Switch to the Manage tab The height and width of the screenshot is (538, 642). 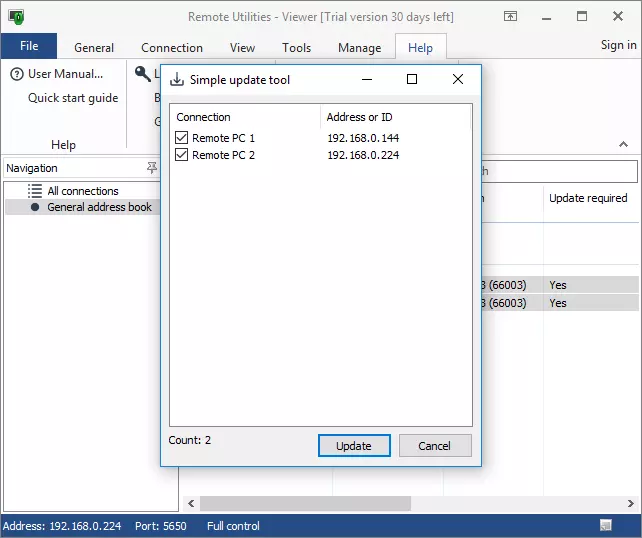pyautogui.click(x=359, y=47)
